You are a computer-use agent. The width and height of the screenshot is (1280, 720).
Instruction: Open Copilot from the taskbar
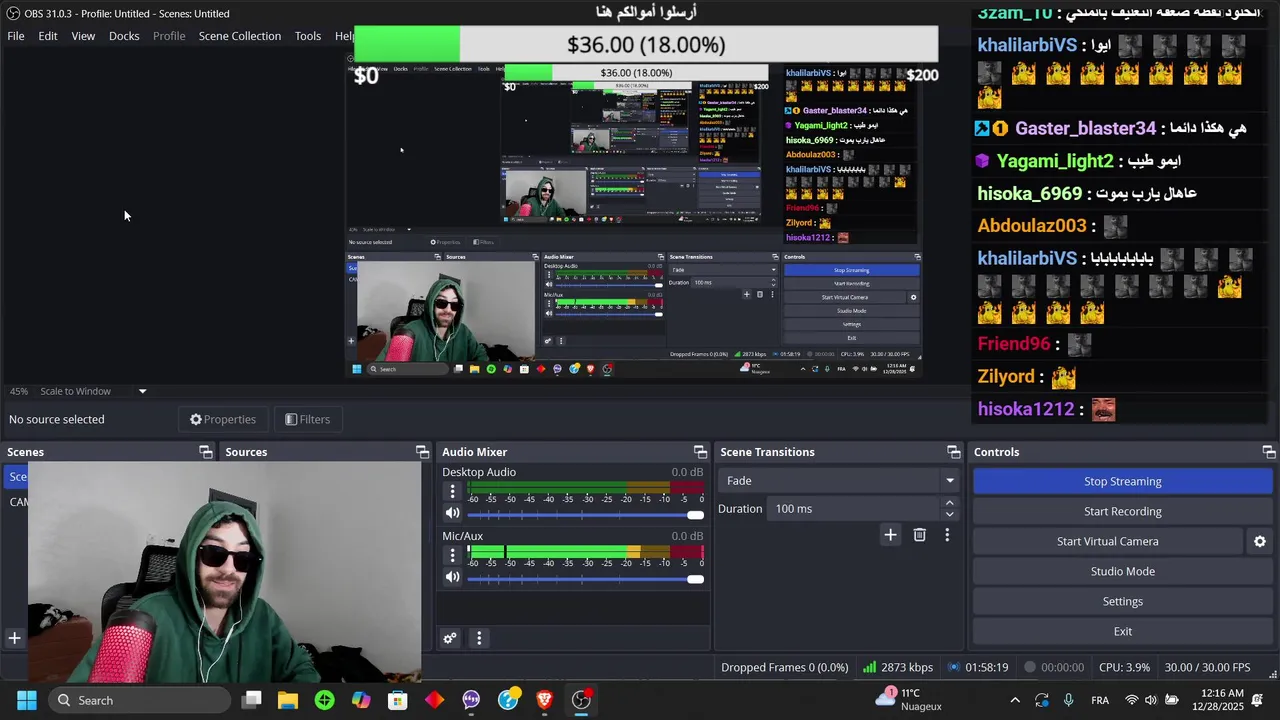click(361, 700)
